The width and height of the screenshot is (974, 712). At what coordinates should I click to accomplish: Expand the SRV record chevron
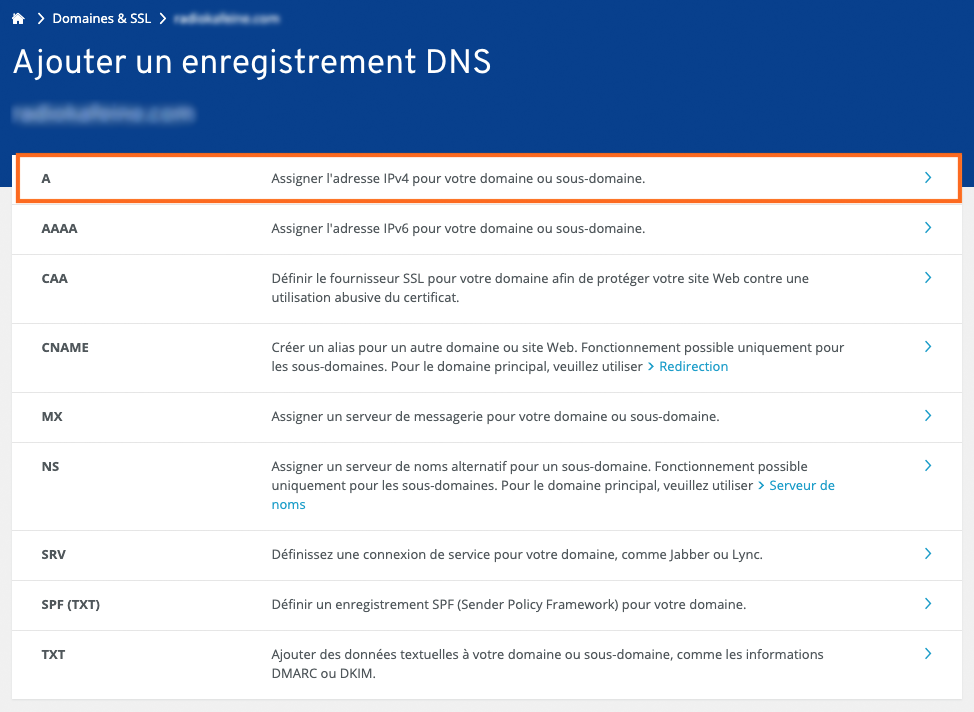tap(928, 554)
